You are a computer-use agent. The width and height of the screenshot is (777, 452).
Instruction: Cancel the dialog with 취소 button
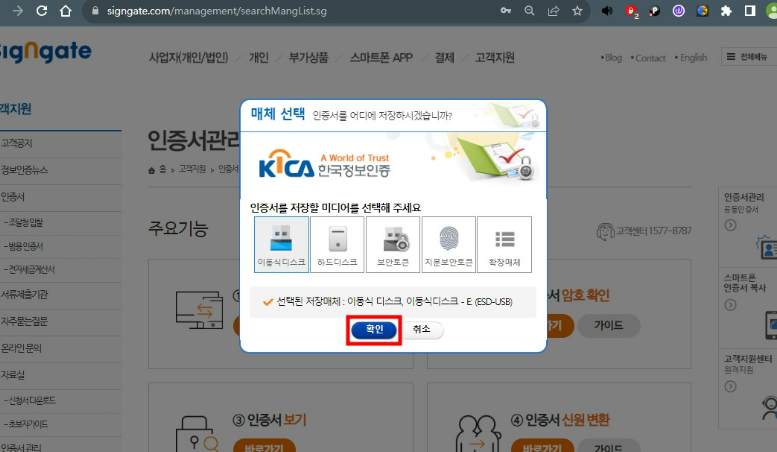tap(422, 330)
